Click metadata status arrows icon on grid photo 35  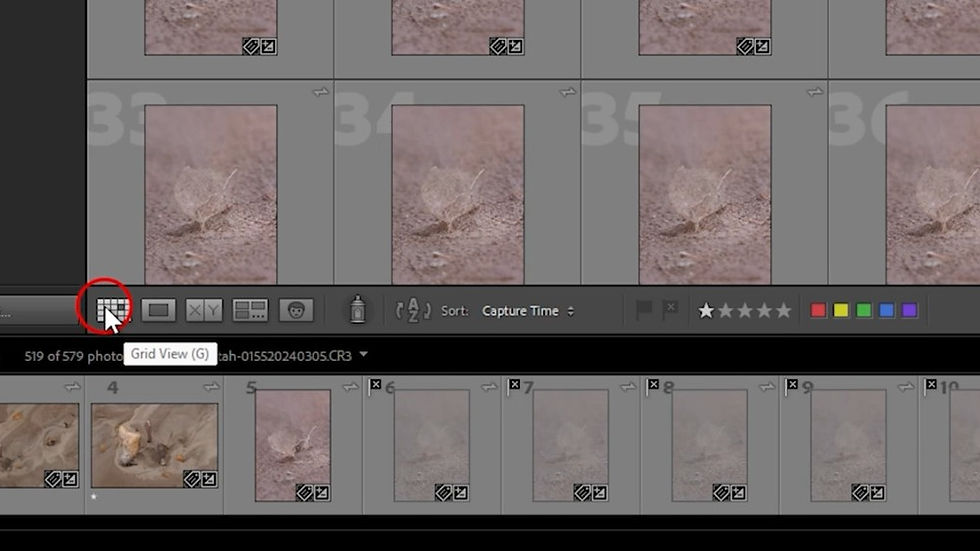pos(814,92)
